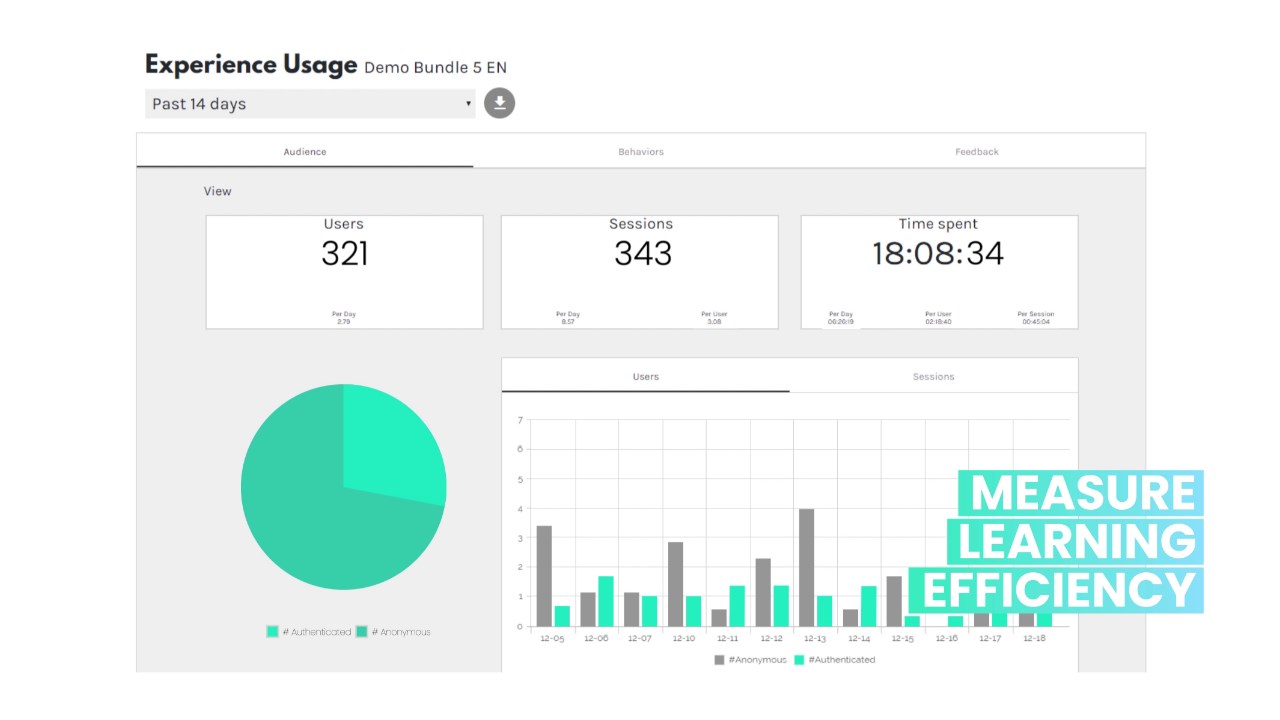Screen dimensions: 1280x720
Task: Click the green authenticated bar for 12-11
Action: click(737, 606)
